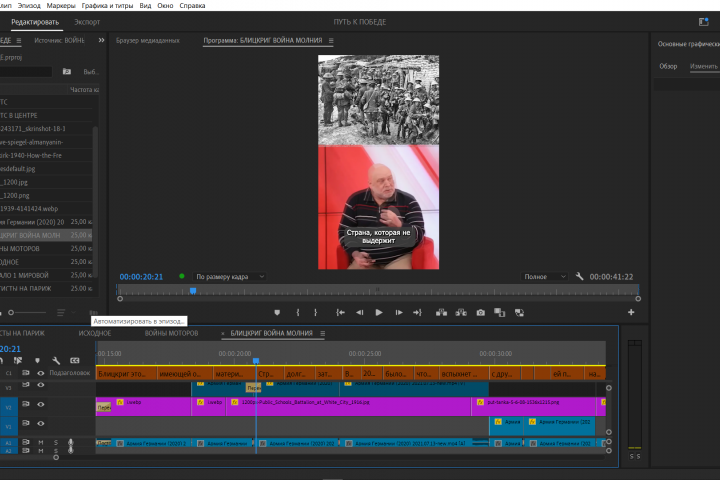Solo audio track A1
Screen dimensions: 720x480
point(56,442)
